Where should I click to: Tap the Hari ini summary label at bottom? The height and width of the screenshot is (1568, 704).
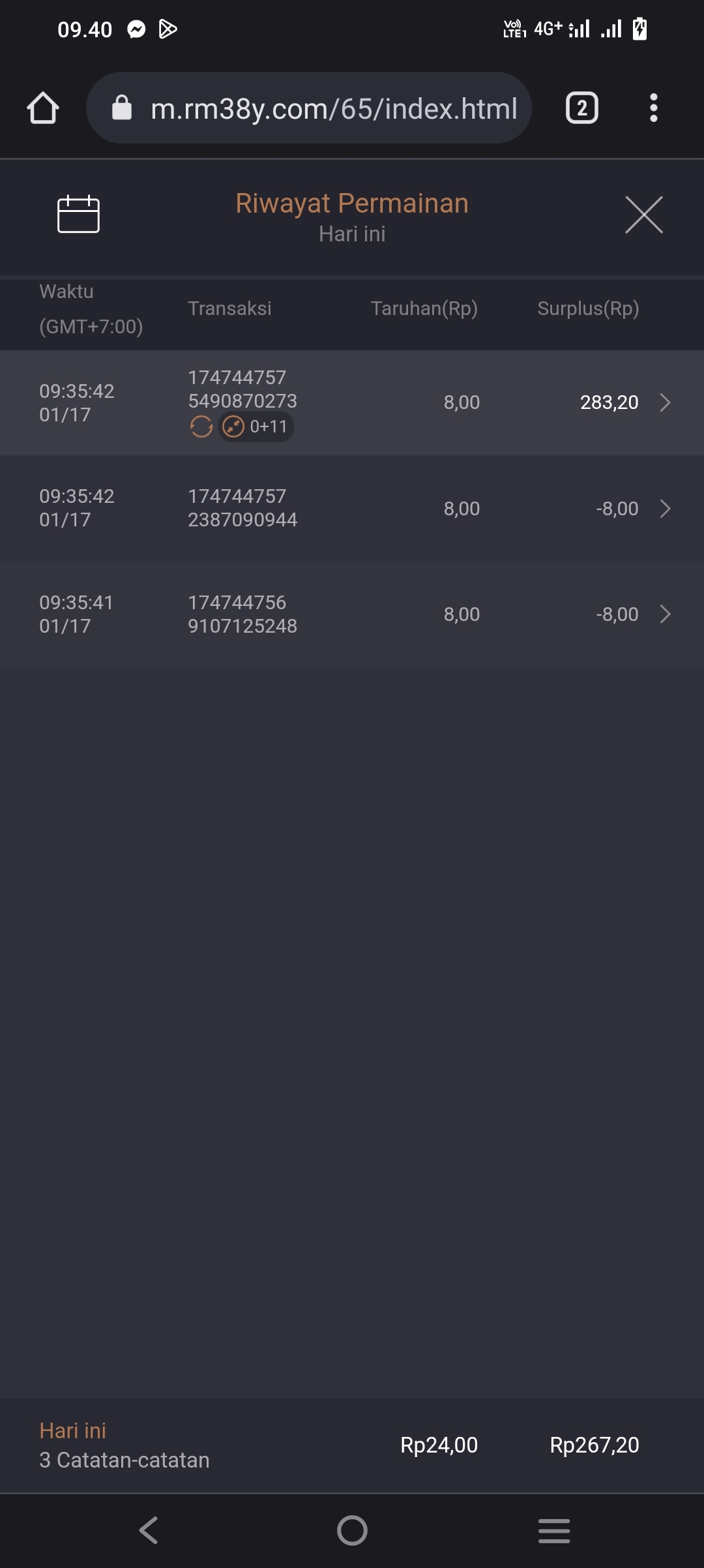click(x=72, y=1430)
